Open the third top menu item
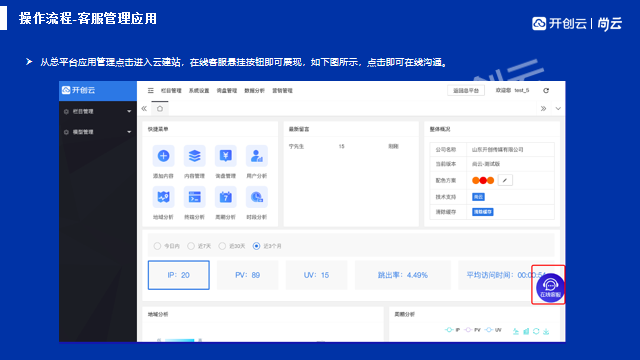This screenshot has width=640, height=360. [227, 91]
